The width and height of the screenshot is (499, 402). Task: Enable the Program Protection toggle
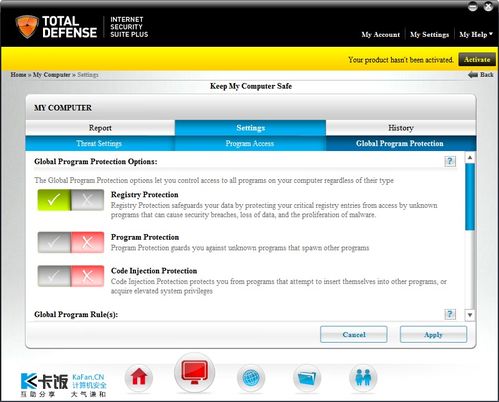(x=54, y=242)
